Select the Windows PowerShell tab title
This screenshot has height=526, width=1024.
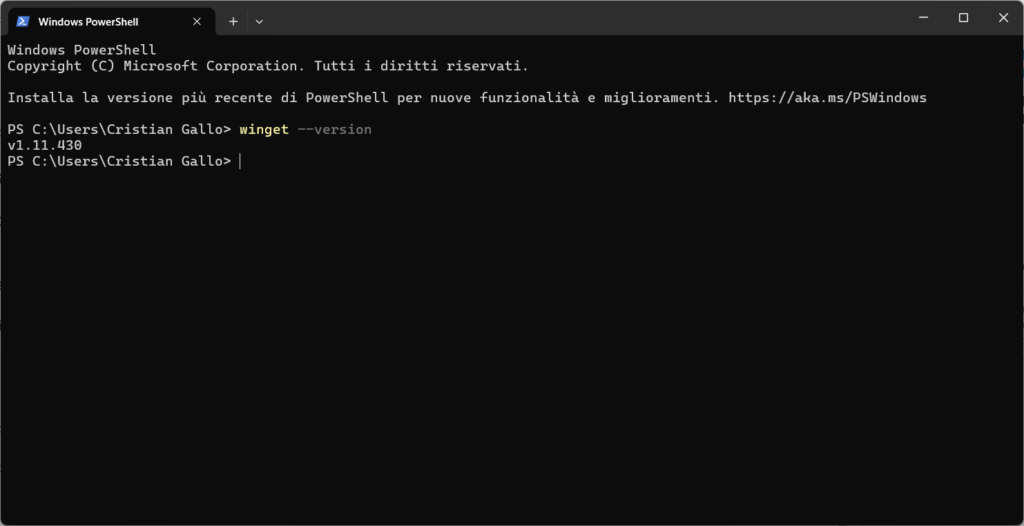pos(89,21)
